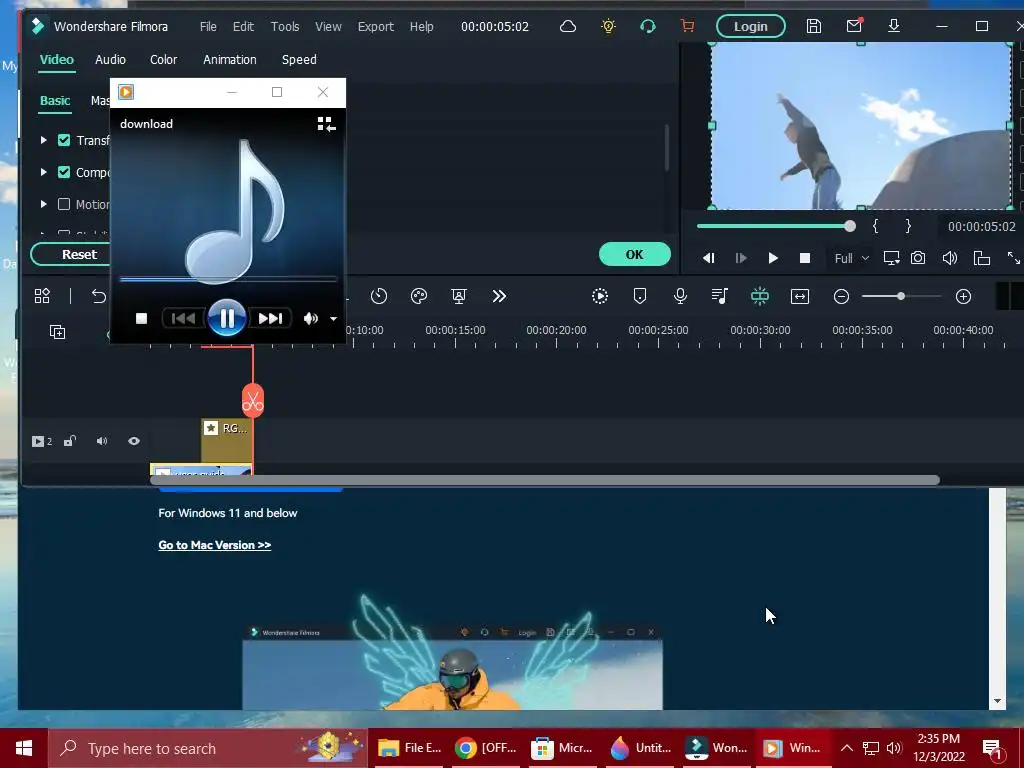Mute track 2 audio
1024x768 pixels.
(x=102, y=441)
